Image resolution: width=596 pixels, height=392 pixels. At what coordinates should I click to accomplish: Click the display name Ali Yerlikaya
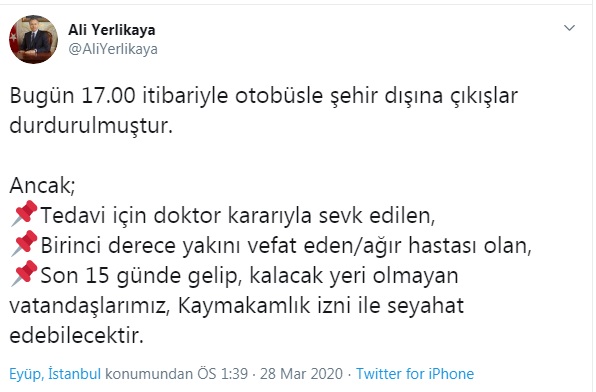point(112,30)
